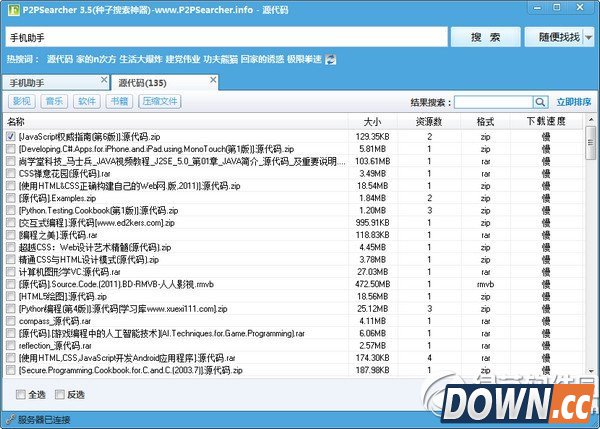Click the 结果搜索 input field
The image size is (600, 429).
[x=494, y=102]
